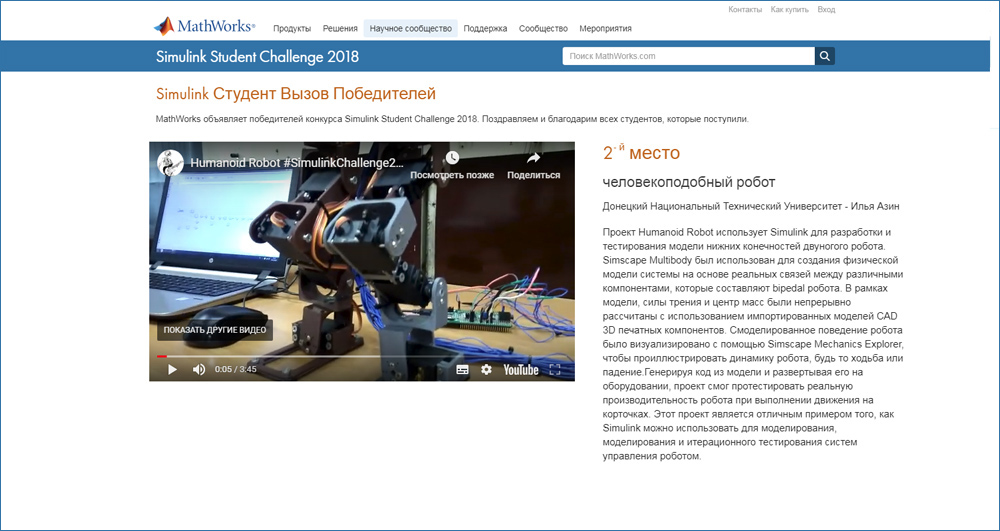The width and height of the screenshot is (1000, 531).
Task: Click Simulink Student Challenge 2018 banner title
Action: (x=257, y=57)
